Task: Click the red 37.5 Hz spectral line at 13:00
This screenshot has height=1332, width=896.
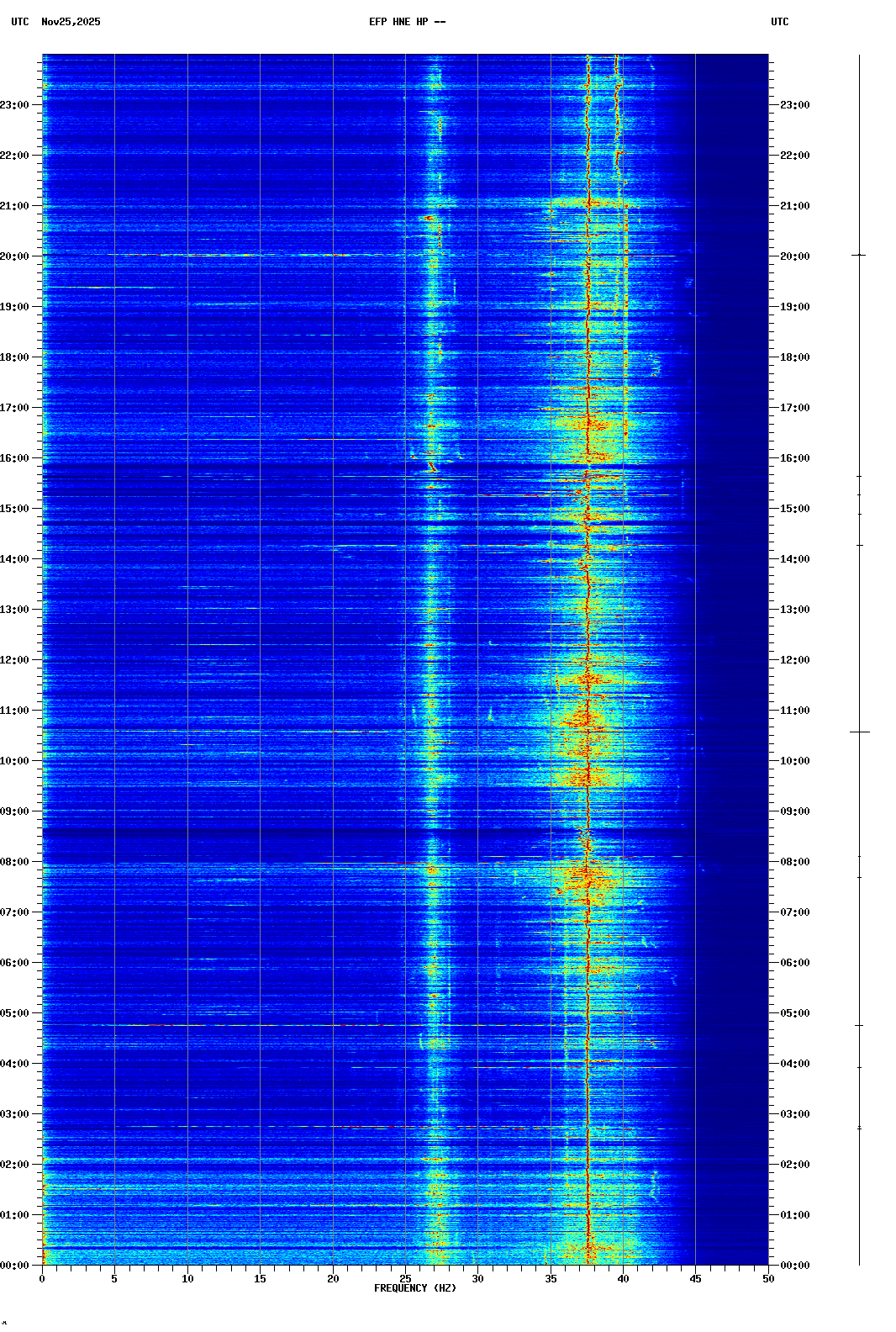Action: click(x=588, y=610)
